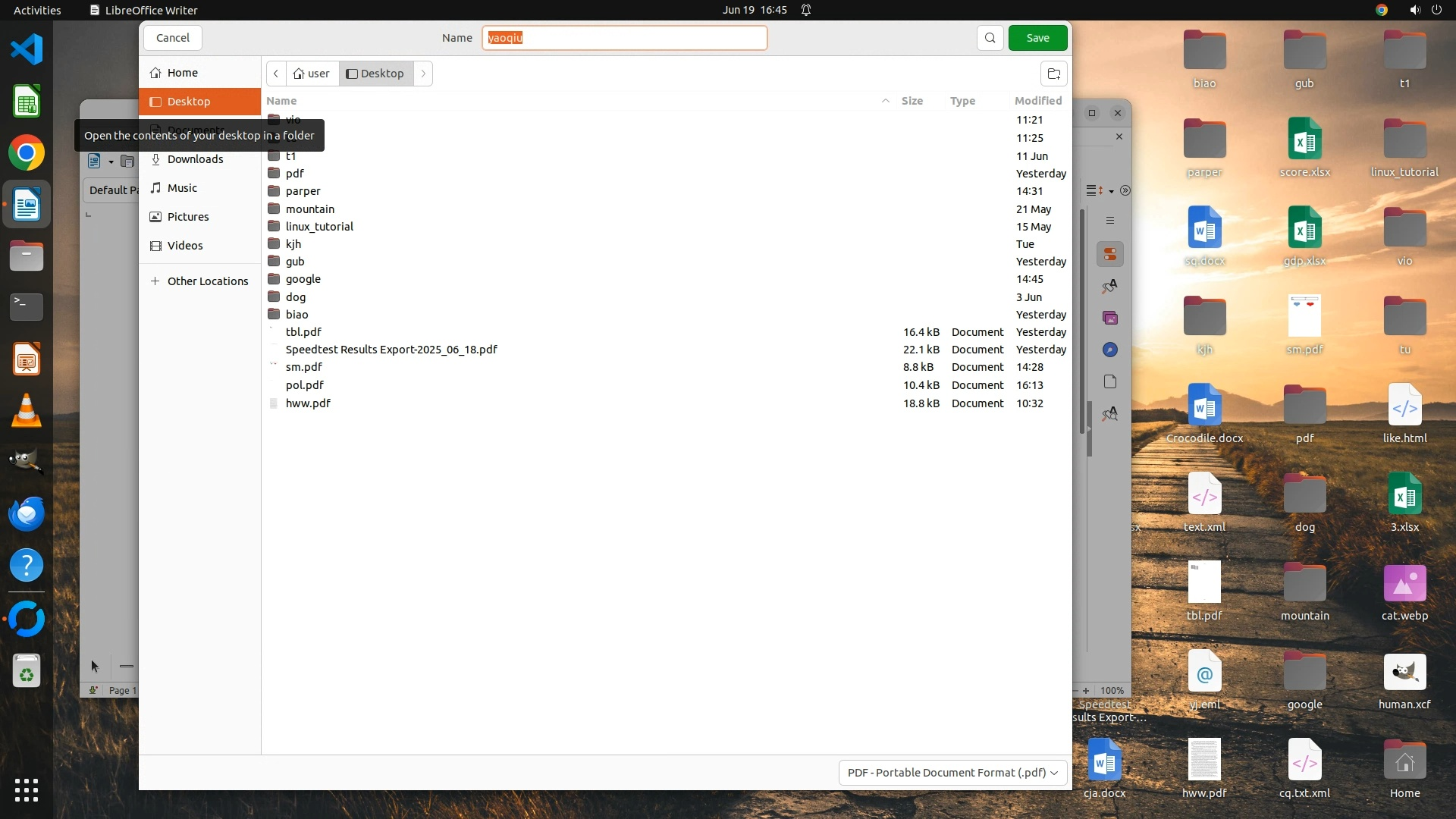The height and width of the screenshot is (819, 1456).
Task: Click the search icon in save dialog
Action: [990, 38]
